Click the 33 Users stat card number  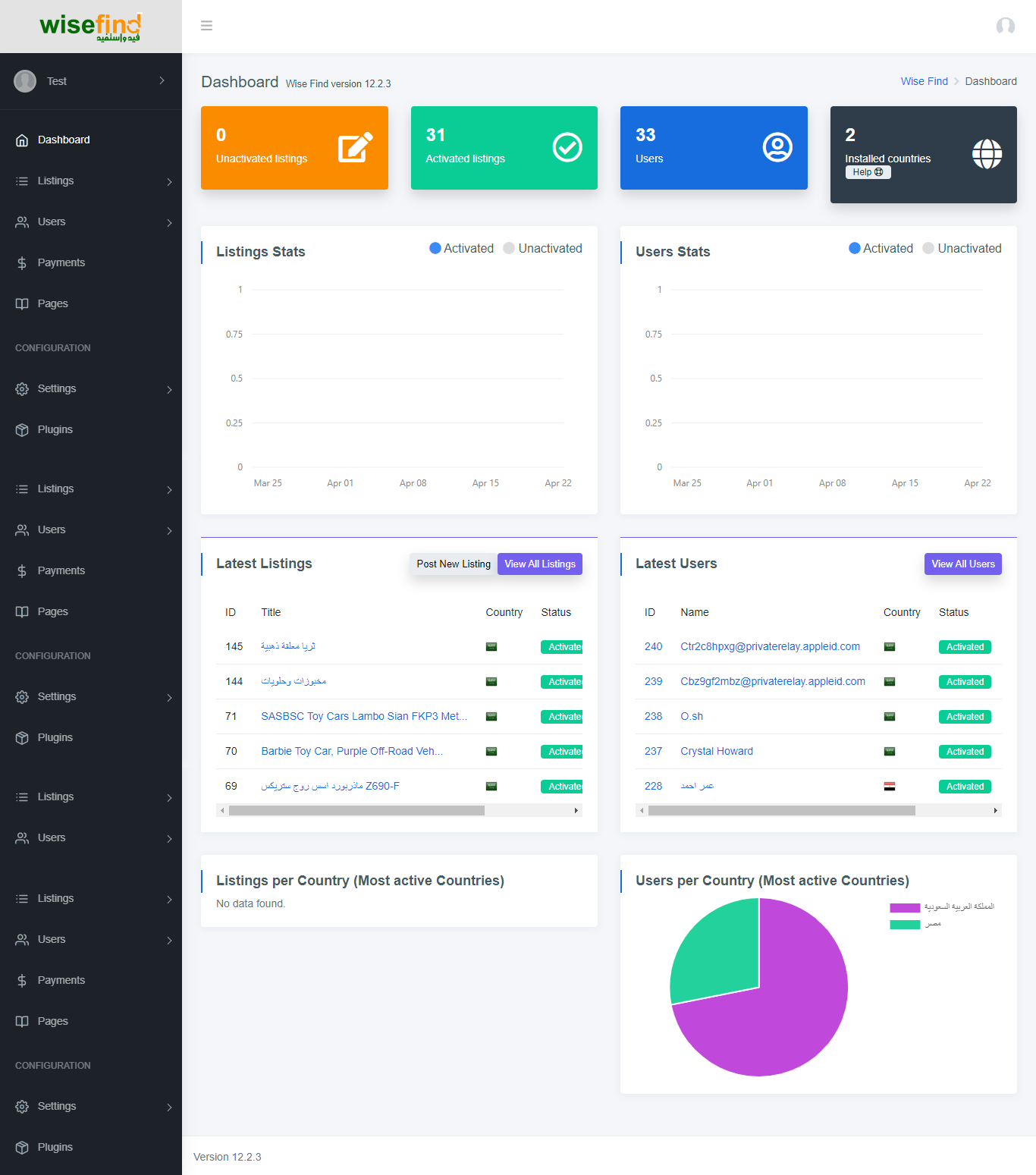[x=645, y=135]
